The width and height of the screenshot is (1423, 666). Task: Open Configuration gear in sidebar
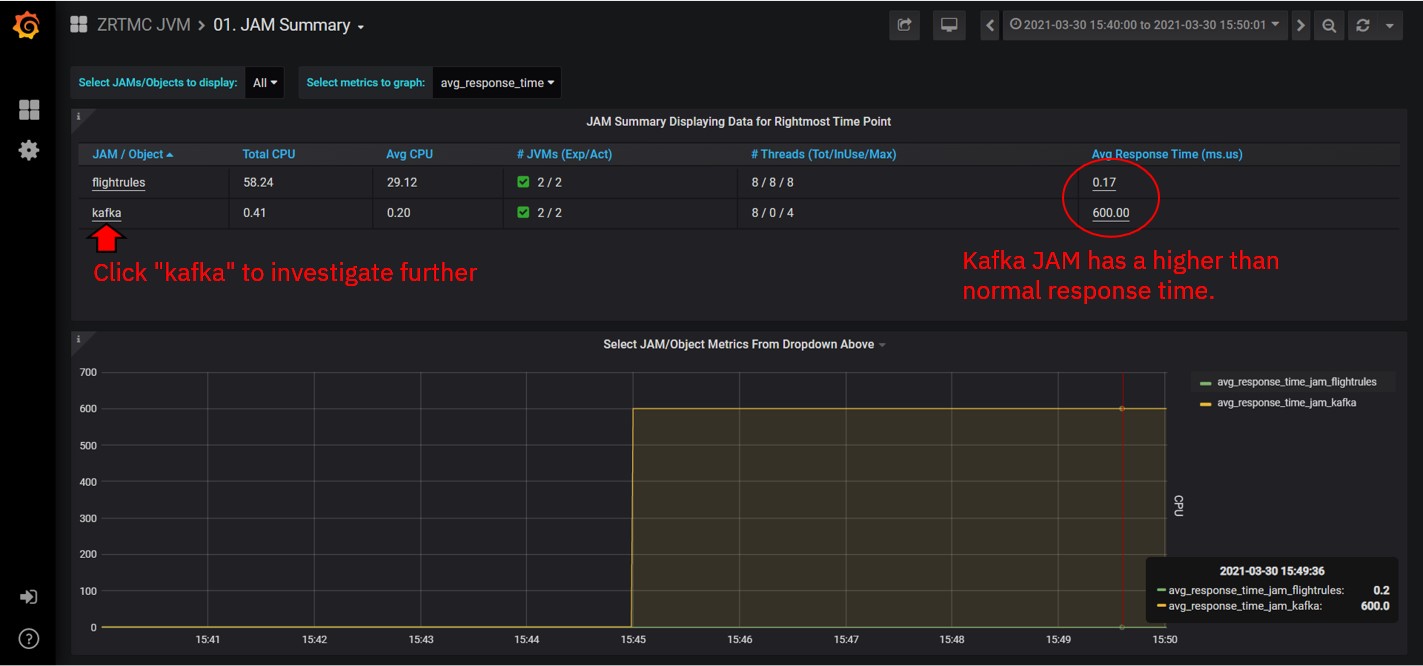pyautogui.click(x=29, y=151)
